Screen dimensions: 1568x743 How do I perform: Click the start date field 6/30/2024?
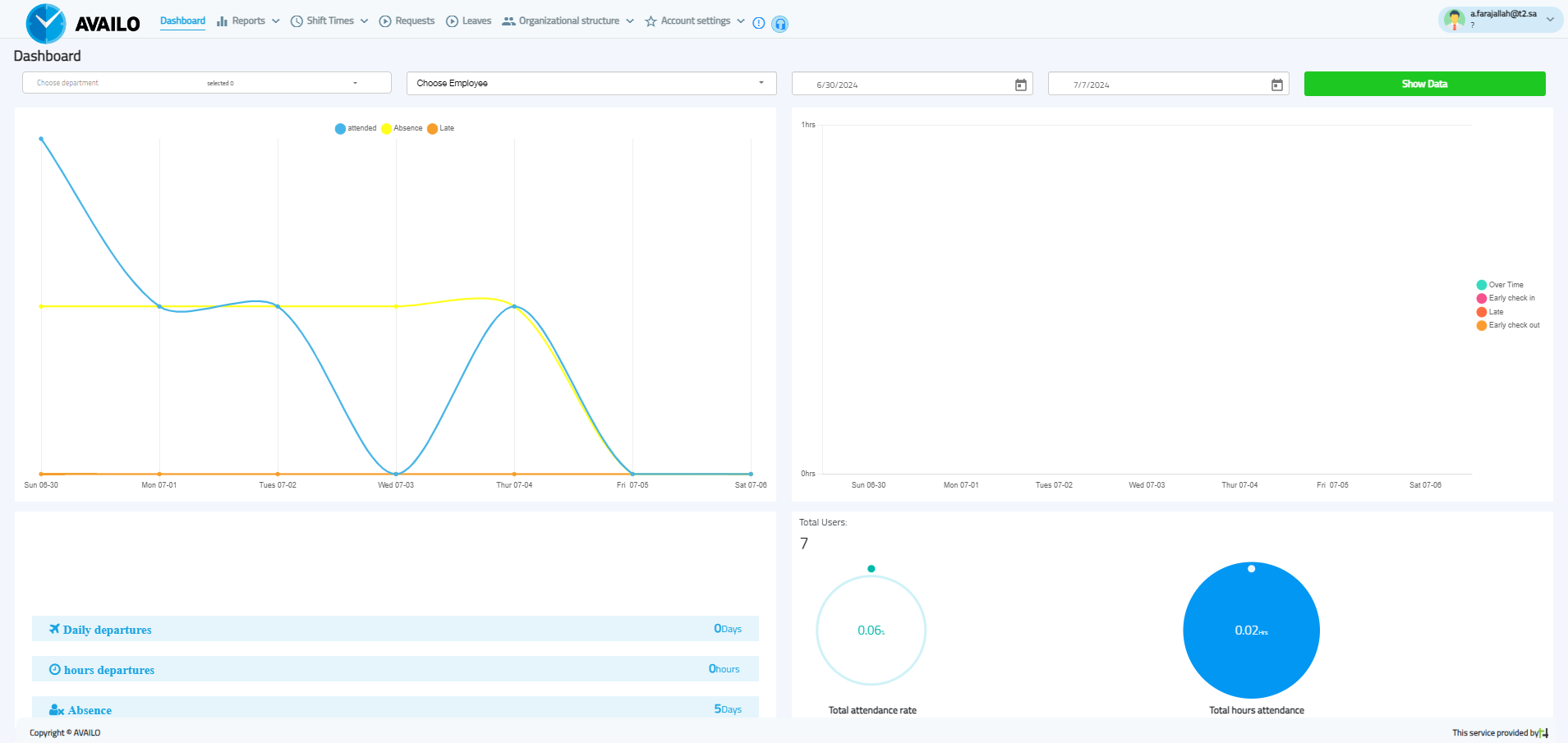[913, 85]
